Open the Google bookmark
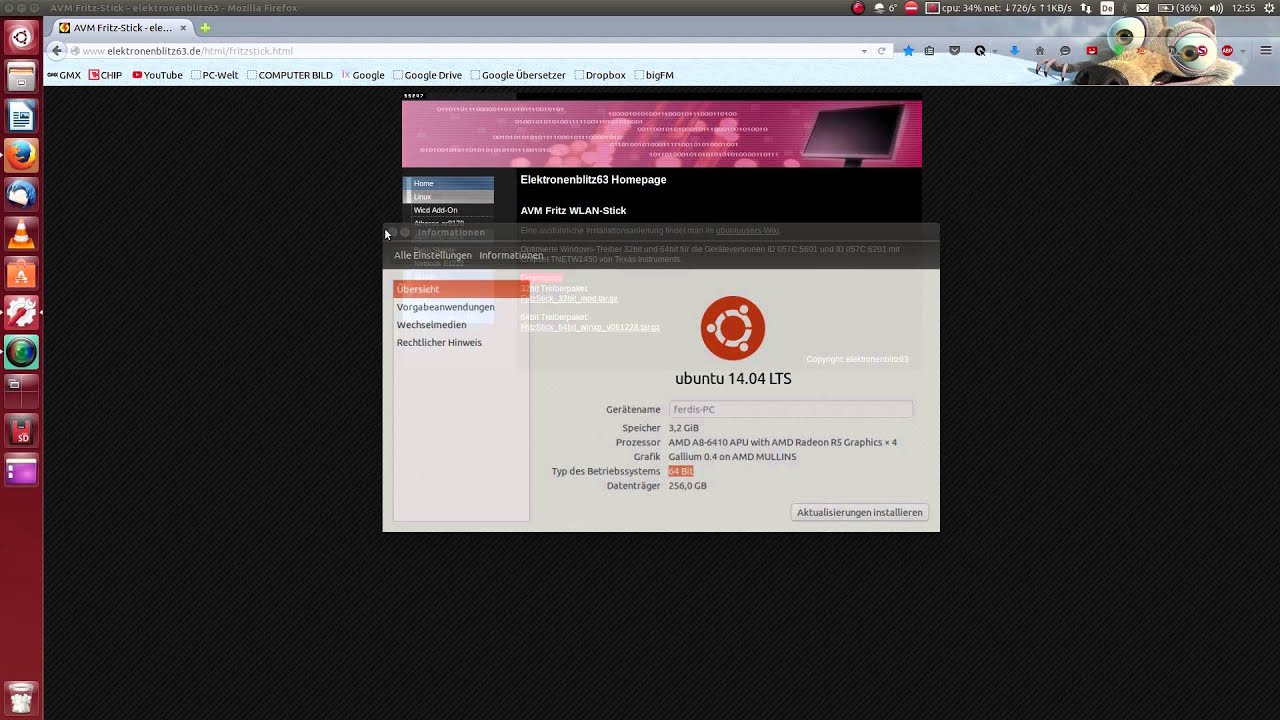 pyautogui.click(x=362, y=75)
